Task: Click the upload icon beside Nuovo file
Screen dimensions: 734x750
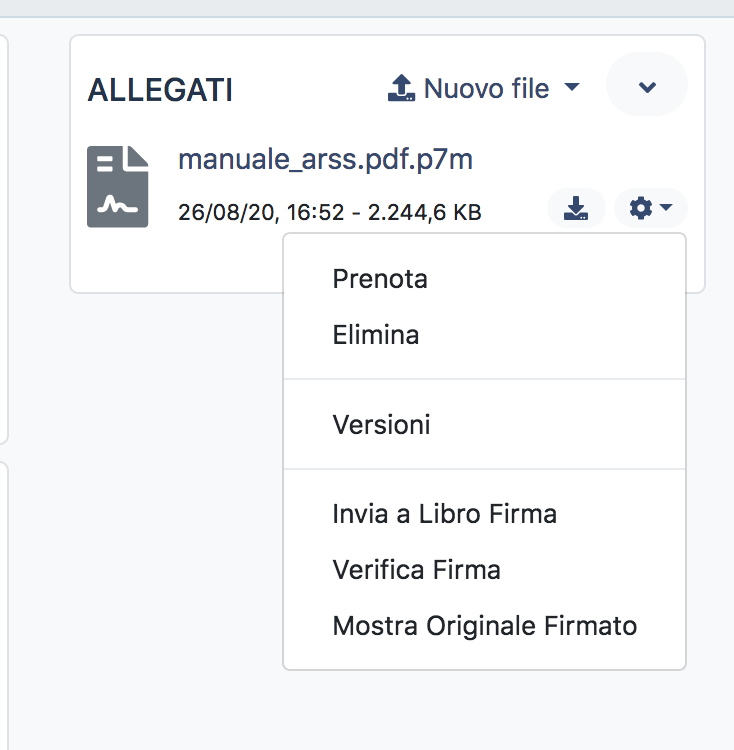Action: click(x=401, y=88)
